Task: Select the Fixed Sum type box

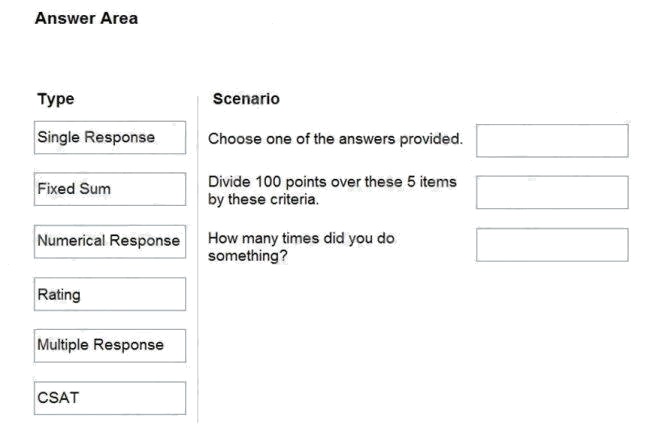Action: pos(109,189)
